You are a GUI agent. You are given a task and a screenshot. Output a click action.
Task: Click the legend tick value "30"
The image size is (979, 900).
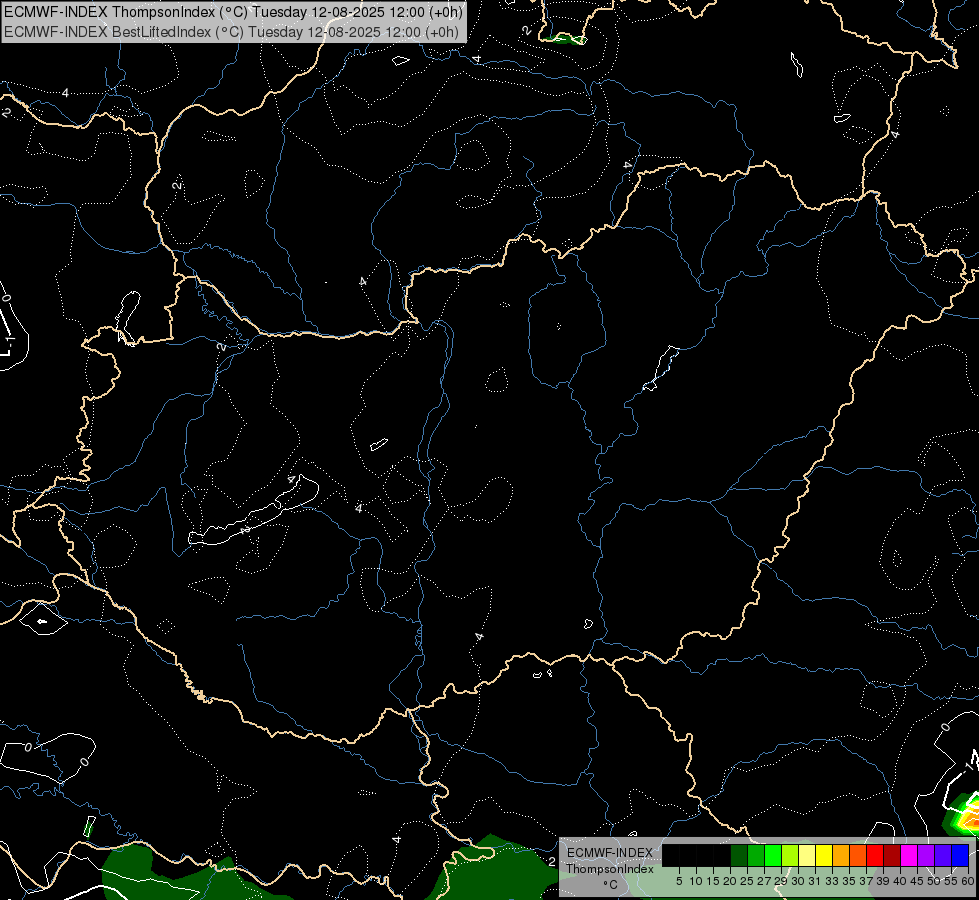click(x=798, y=881)
